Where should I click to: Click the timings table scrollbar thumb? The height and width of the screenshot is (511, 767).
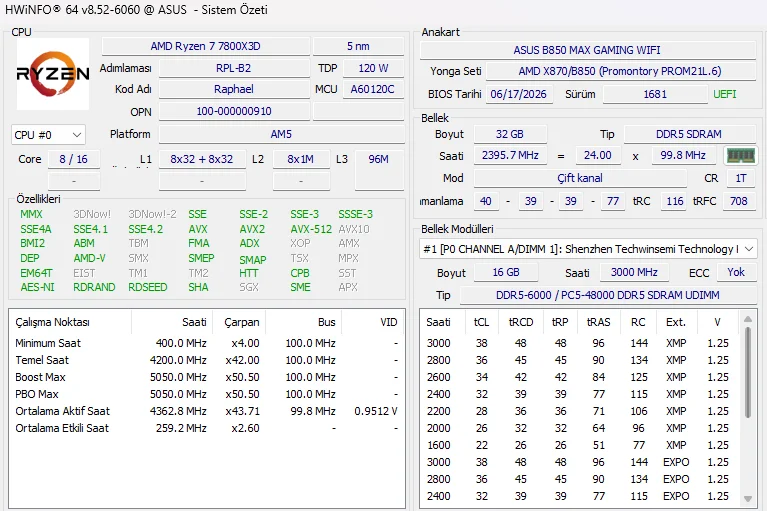coord(747,373)
